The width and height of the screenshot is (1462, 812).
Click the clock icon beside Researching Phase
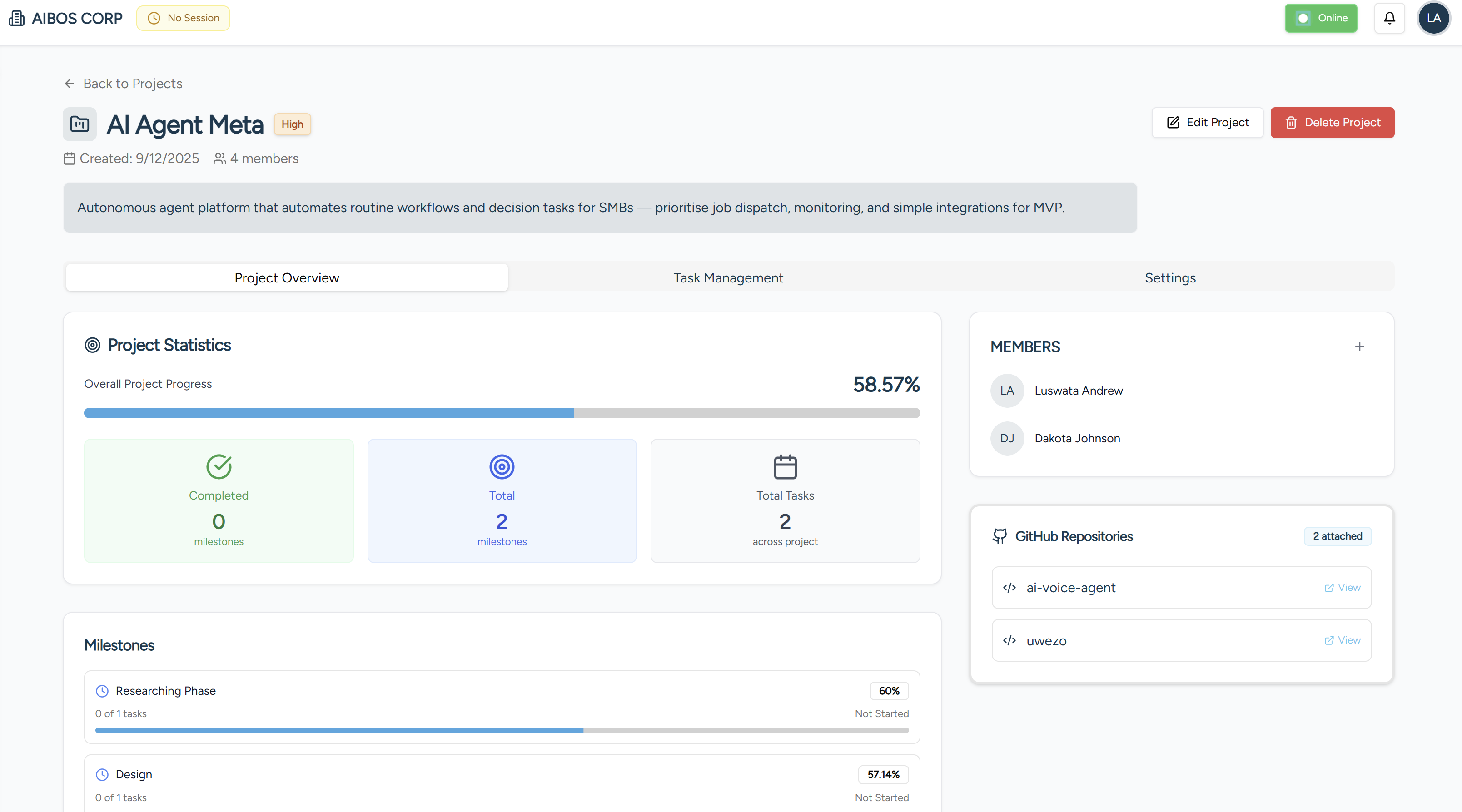point(102,691)
